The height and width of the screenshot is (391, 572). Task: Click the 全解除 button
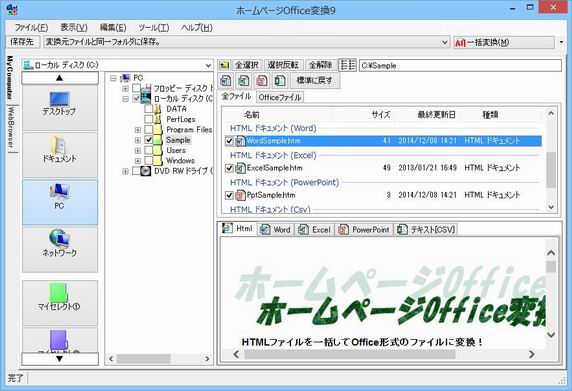(321, 65)
